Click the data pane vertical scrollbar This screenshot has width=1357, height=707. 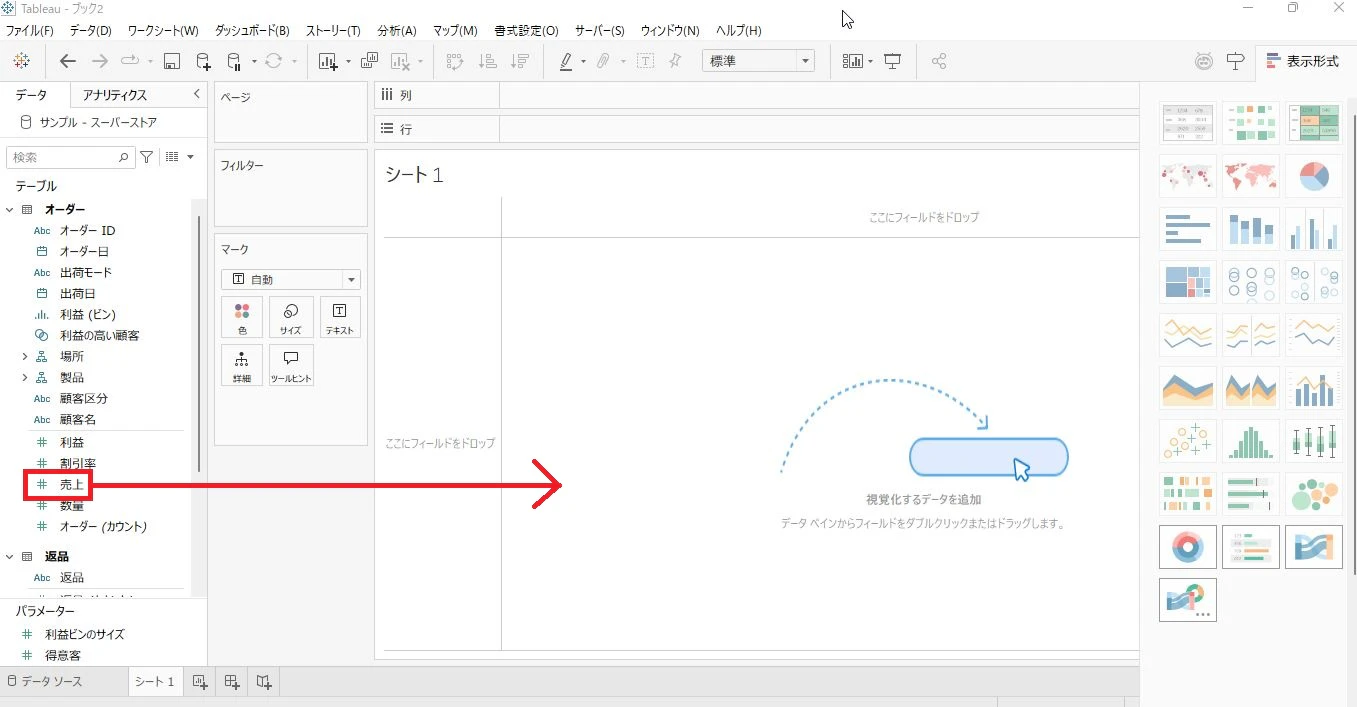click(x=198, y=343)
